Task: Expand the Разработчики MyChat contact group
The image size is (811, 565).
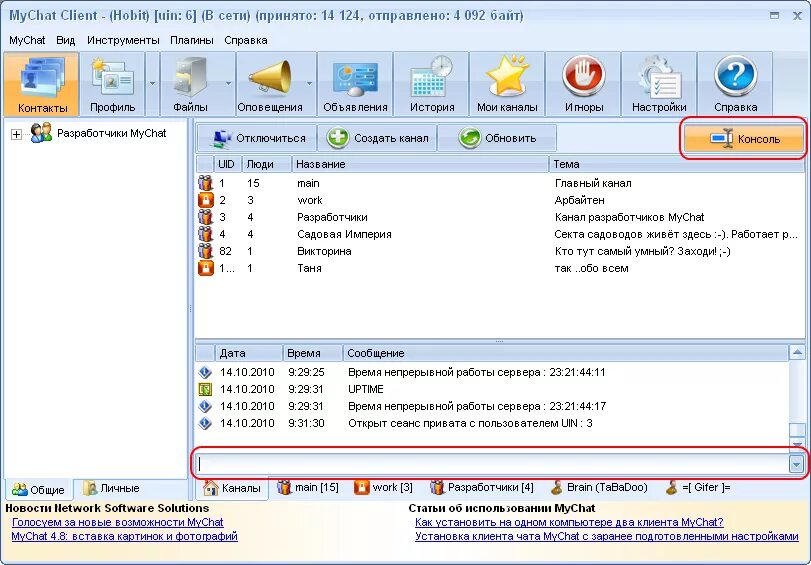Action: tap(16, 135)
